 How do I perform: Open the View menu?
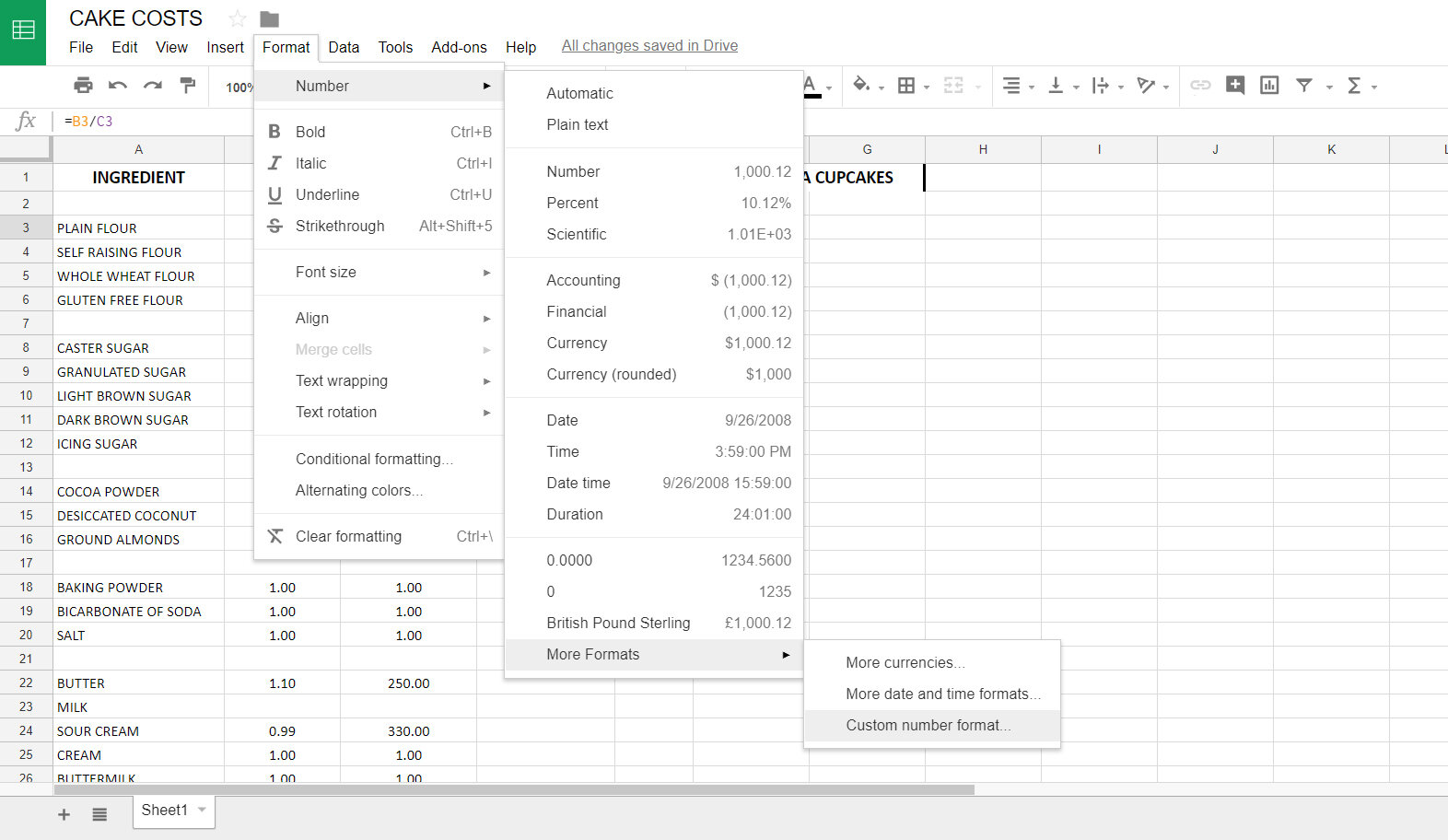point(171,47)
